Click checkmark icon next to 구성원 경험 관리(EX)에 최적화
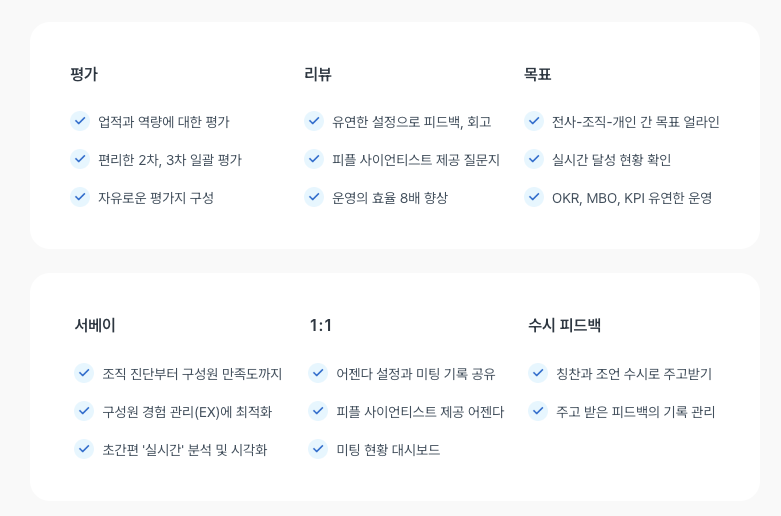Image resolution: width=781 pixels, height=516 pixels. coord(84,411)
